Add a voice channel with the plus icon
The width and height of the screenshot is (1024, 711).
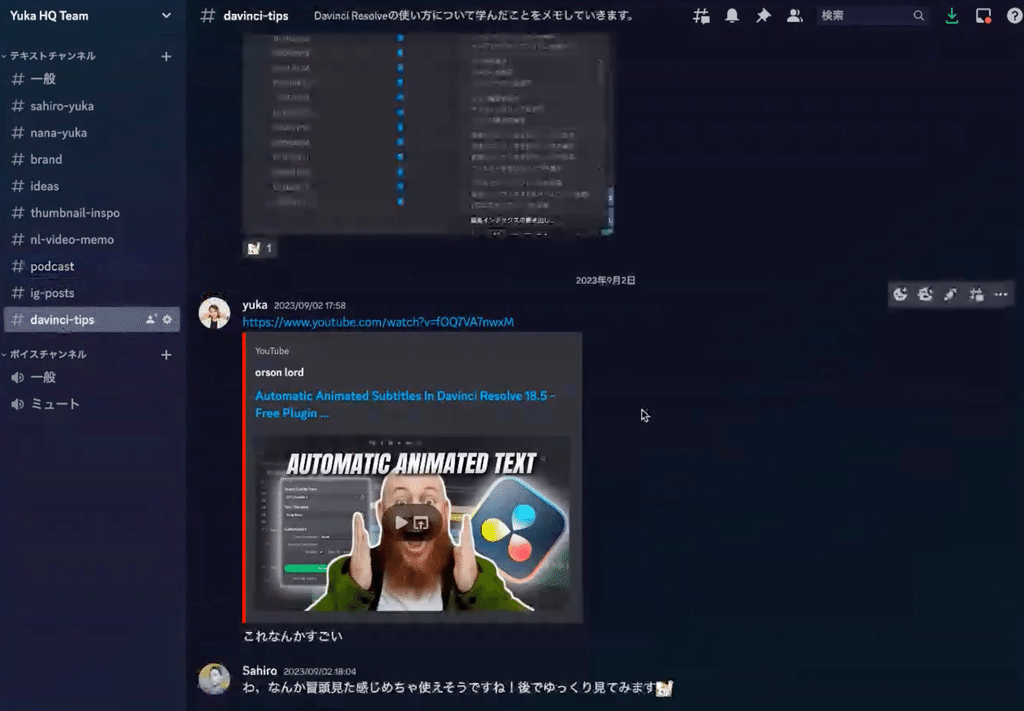[x=166, y=355]
